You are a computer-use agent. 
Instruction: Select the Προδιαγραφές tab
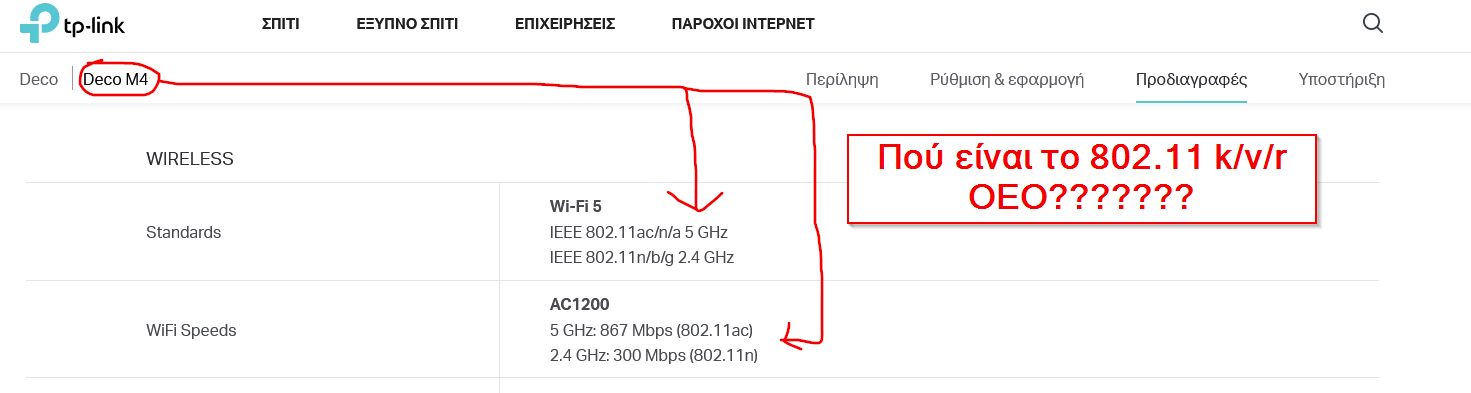[1191, 79]
